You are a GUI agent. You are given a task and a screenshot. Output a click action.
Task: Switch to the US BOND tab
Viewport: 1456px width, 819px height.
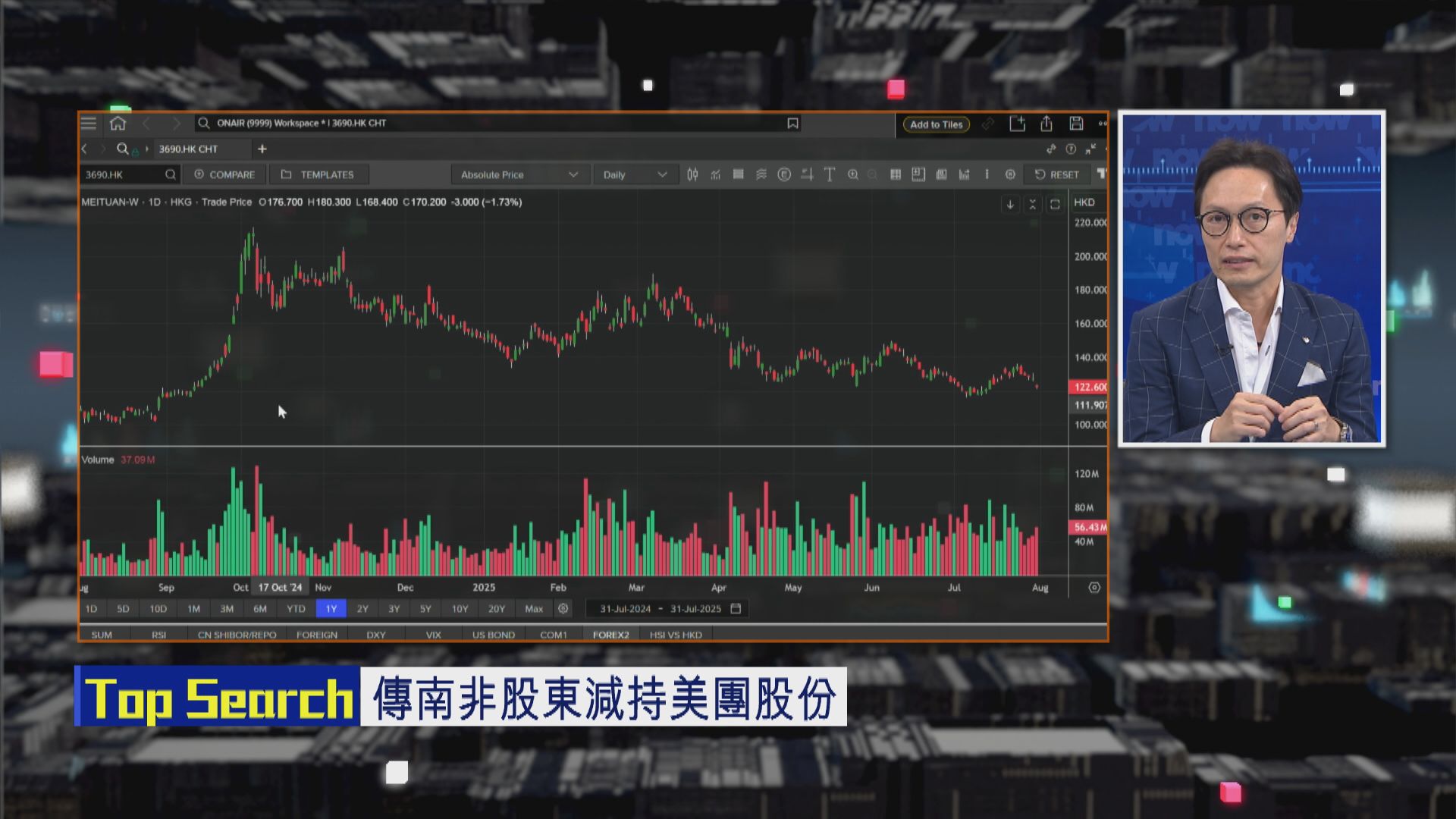point(493,635)
